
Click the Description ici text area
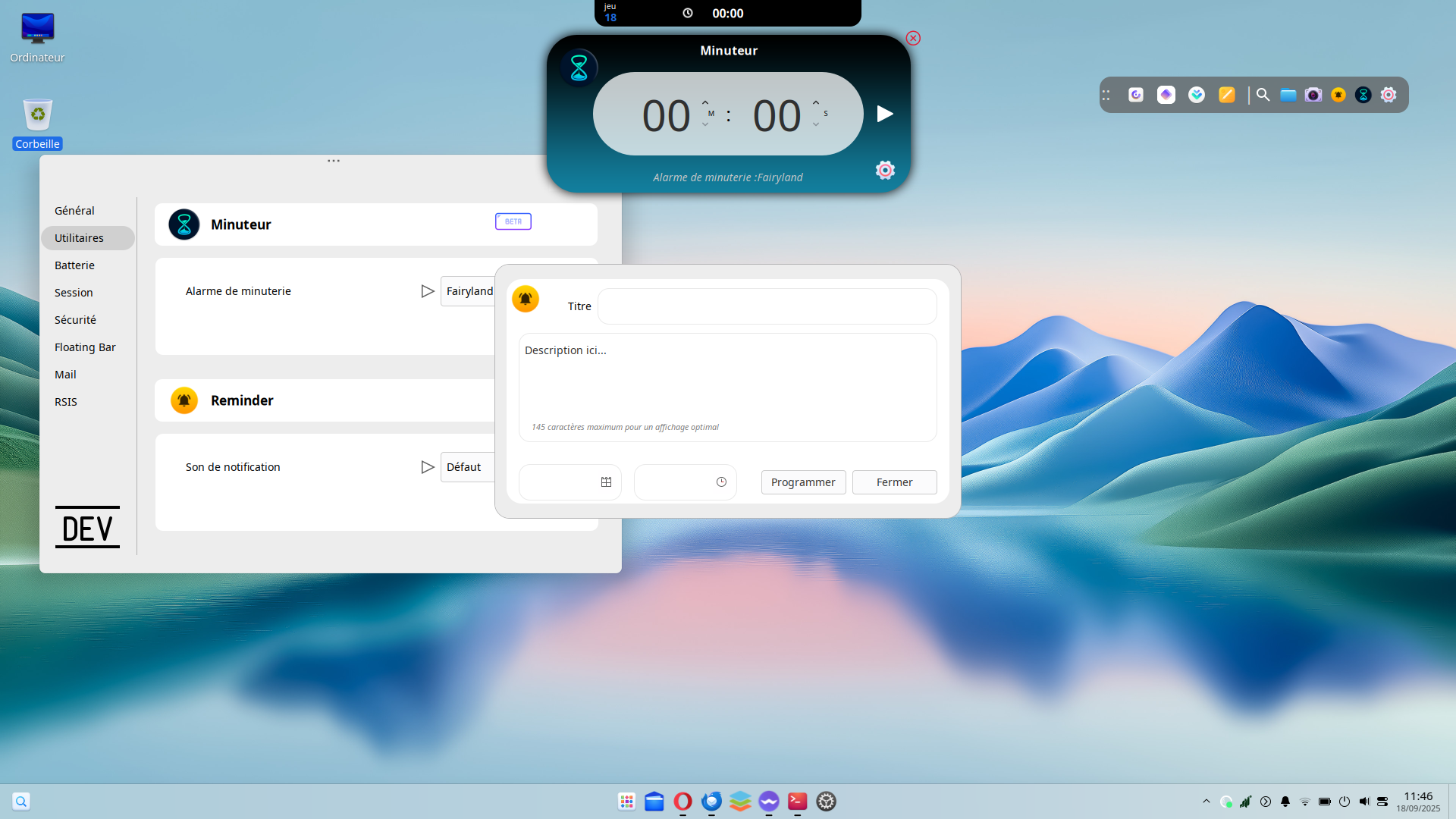(x=727, y=387)
